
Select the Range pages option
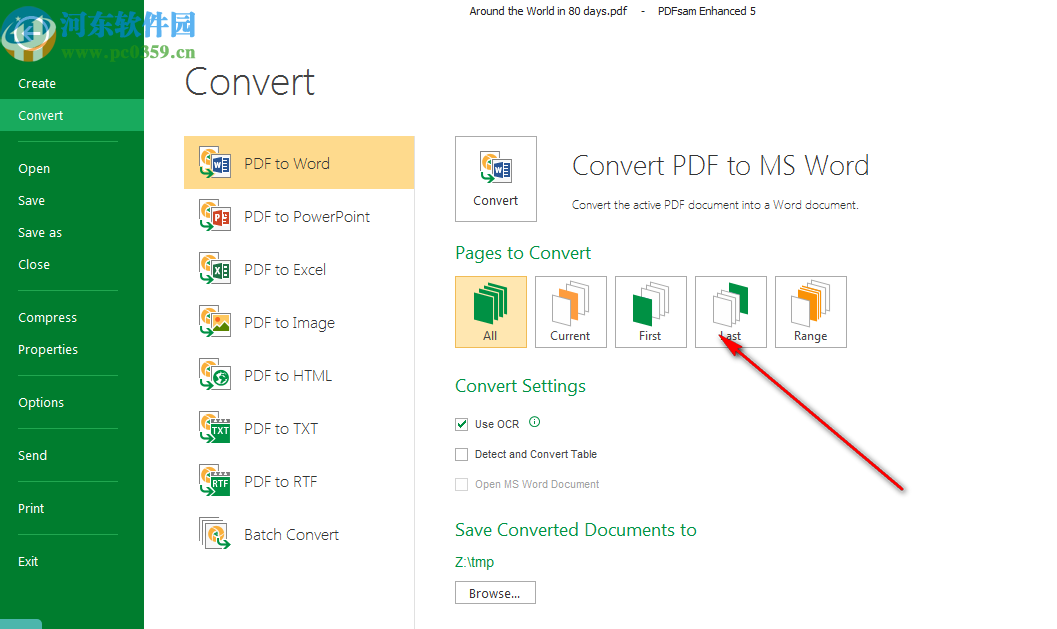pos(810,311)
